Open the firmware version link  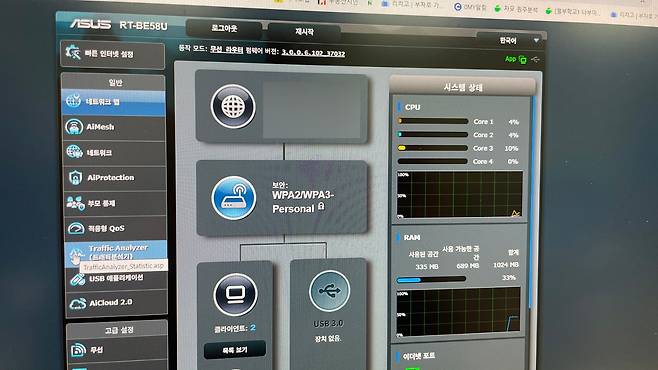pyautogui.click(x=313, y=53)
